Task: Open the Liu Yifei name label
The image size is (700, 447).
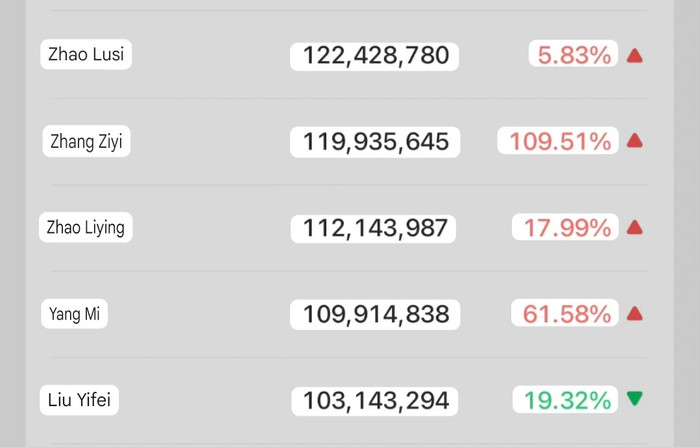Action: click(79, 401)
